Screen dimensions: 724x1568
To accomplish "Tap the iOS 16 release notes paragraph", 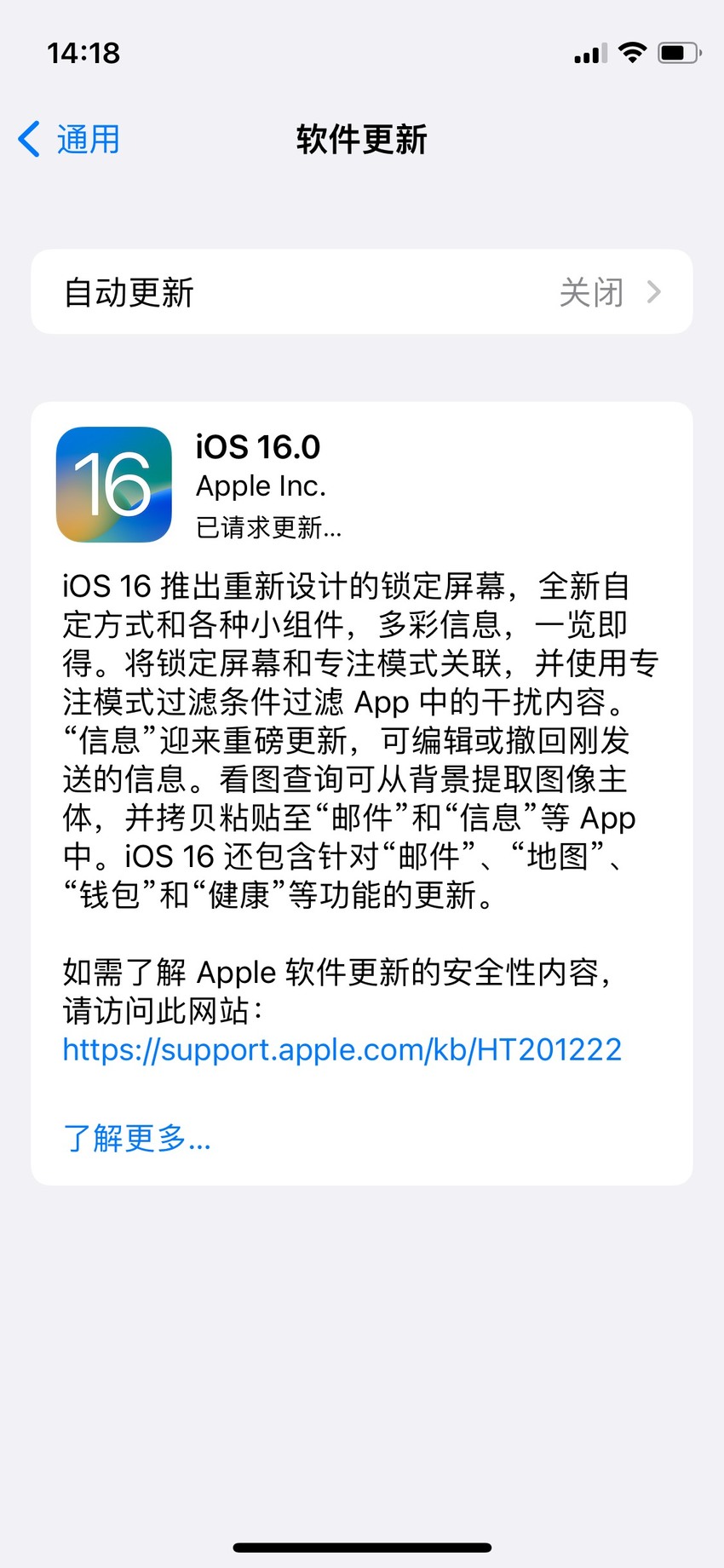I will coord(361,740).
